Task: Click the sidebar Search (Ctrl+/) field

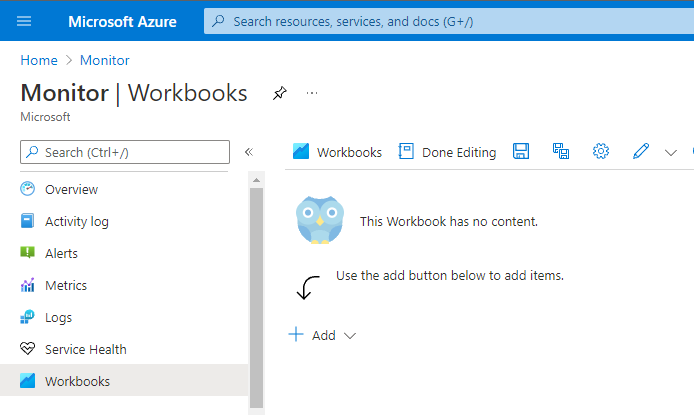Action: point(125,152)
